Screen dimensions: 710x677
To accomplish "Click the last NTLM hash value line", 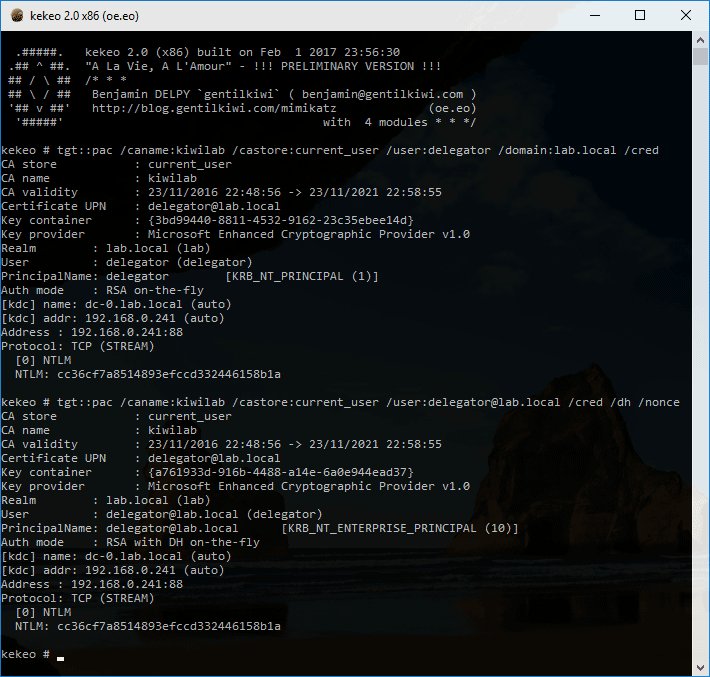I will pos(148,626).
